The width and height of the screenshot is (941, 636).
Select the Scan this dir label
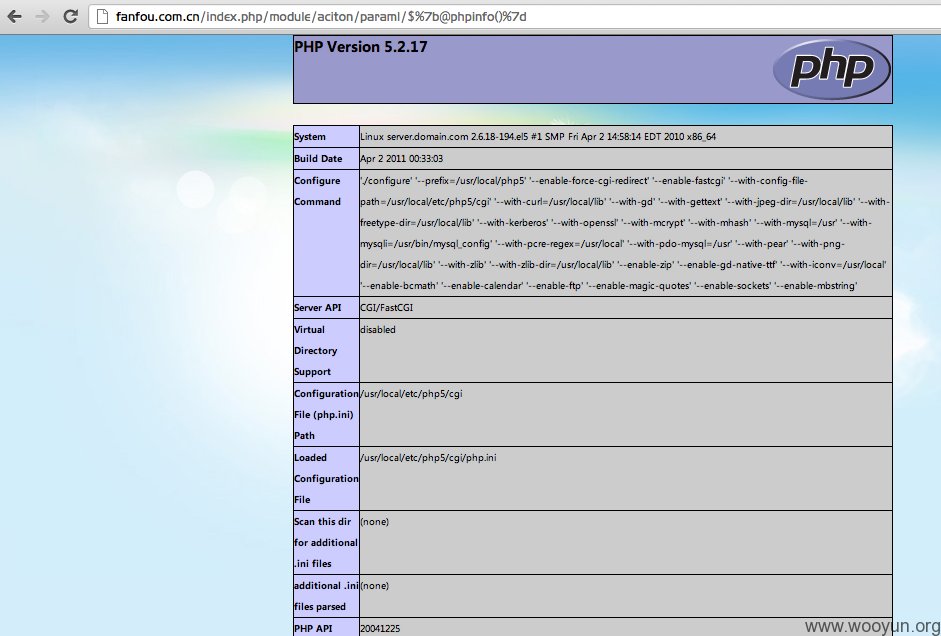(x=326, y=542)
